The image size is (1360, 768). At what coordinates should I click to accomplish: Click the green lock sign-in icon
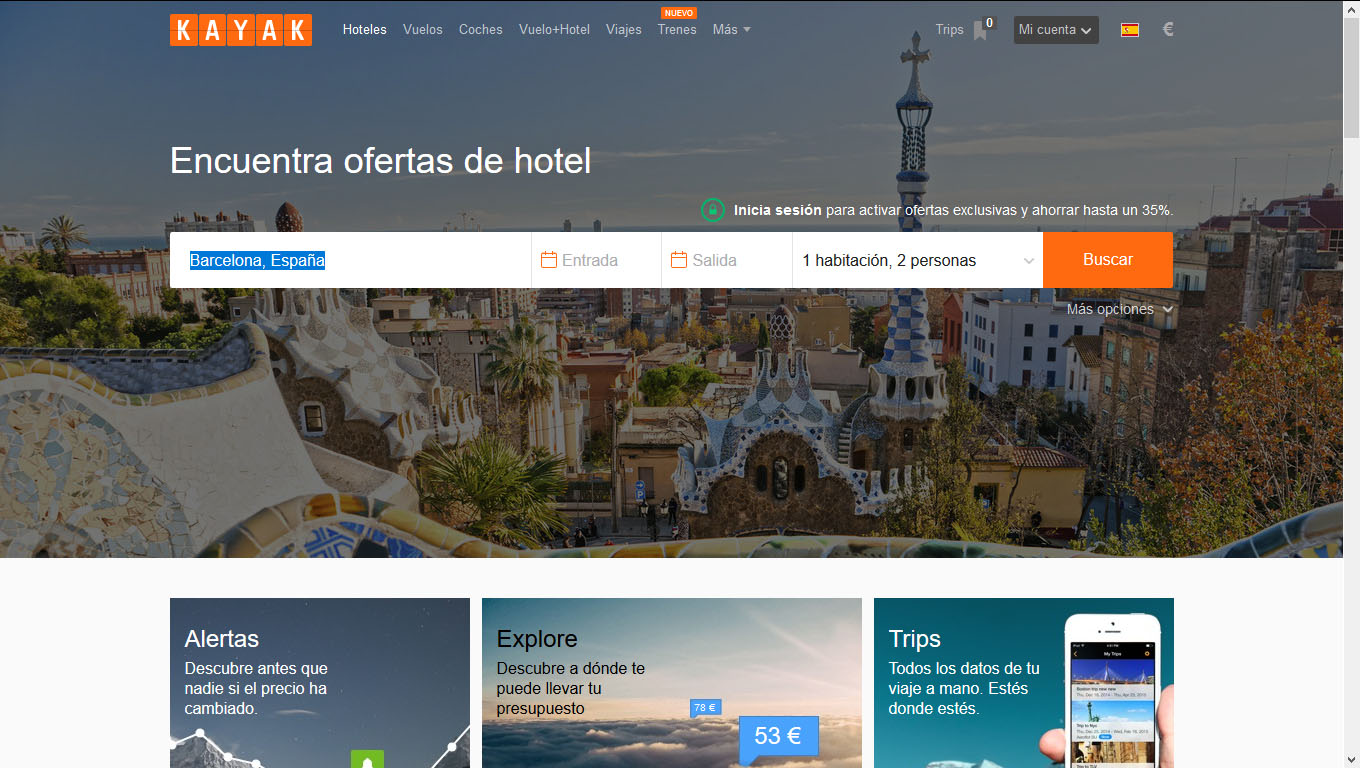pyautogui.click(x=713, y=210)
